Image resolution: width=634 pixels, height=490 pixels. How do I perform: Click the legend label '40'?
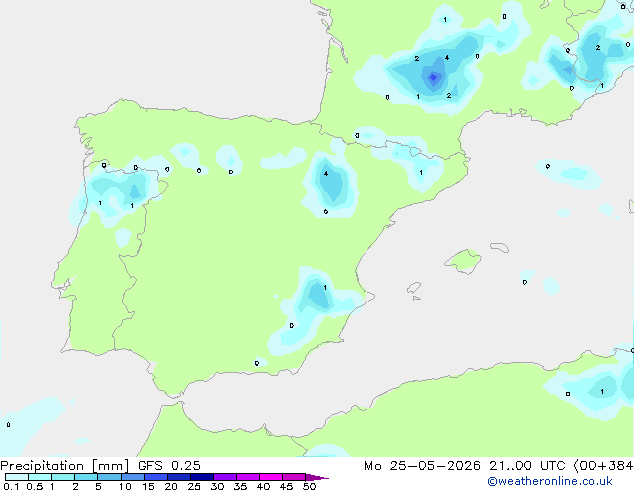pos(264,486)
